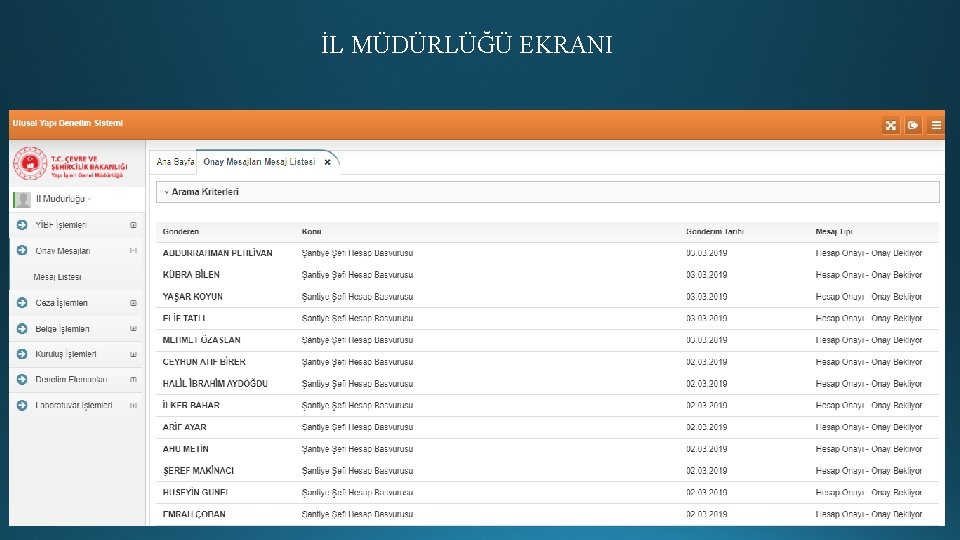Click the arrow icon beside Laboratuvar İşlemleri

[x=22, y=405]
